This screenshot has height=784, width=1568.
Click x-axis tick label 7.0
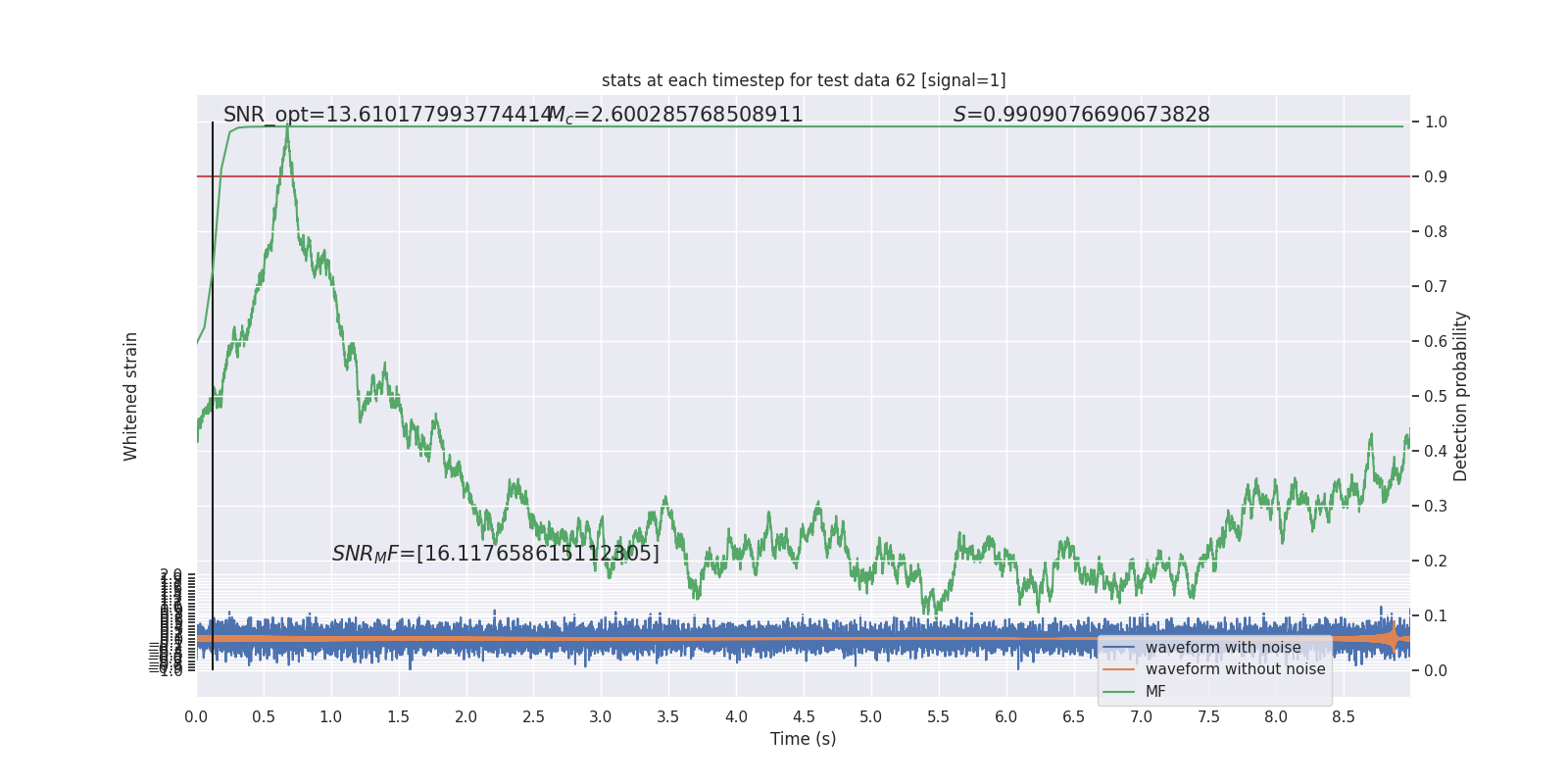tap(1142, 717)
